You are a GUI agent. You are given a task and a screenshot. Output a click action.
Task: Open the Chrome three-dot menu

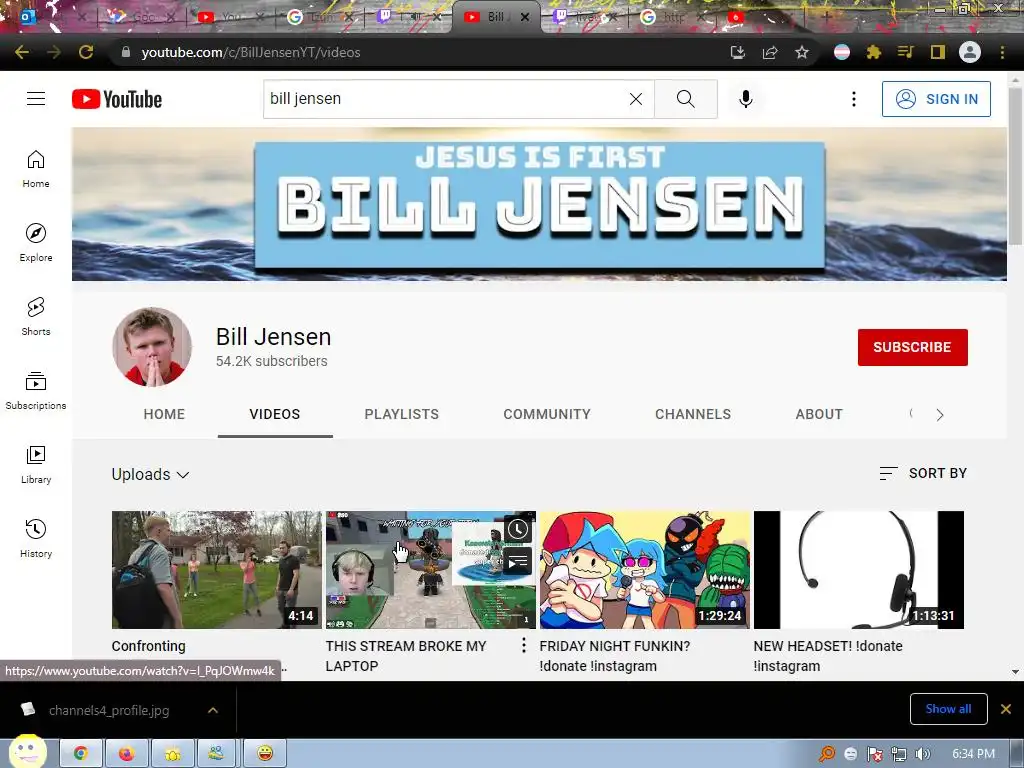[x=1002, y=52]
